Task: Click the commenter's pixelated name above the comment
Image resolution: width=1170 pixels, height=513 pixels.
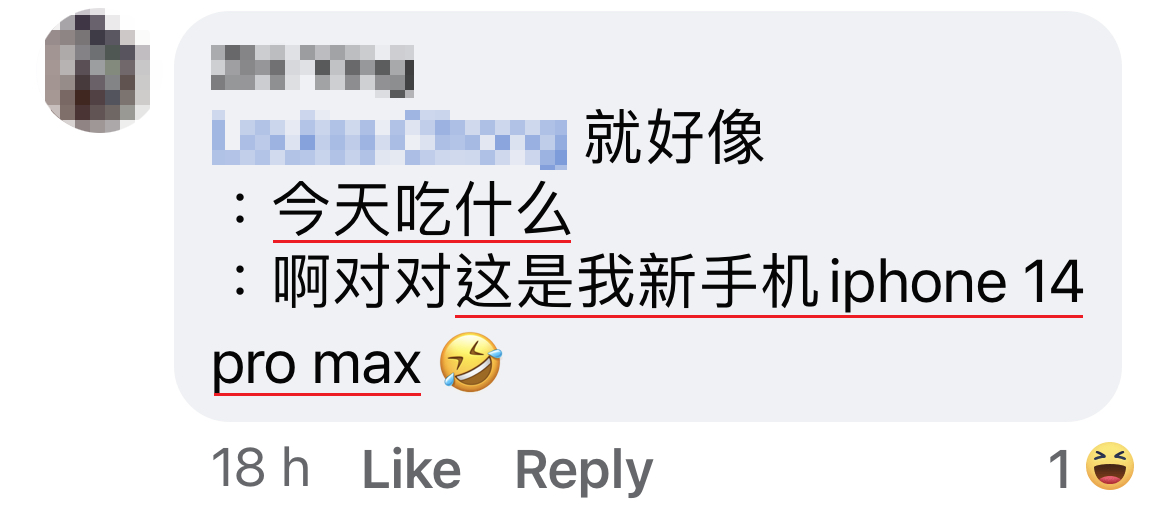Action: coord(313,71)
